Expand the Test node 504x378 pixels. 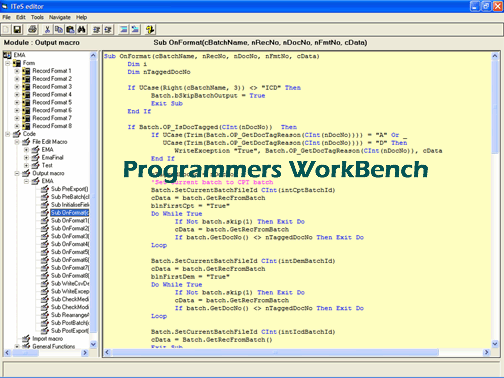tap(26, 165)
